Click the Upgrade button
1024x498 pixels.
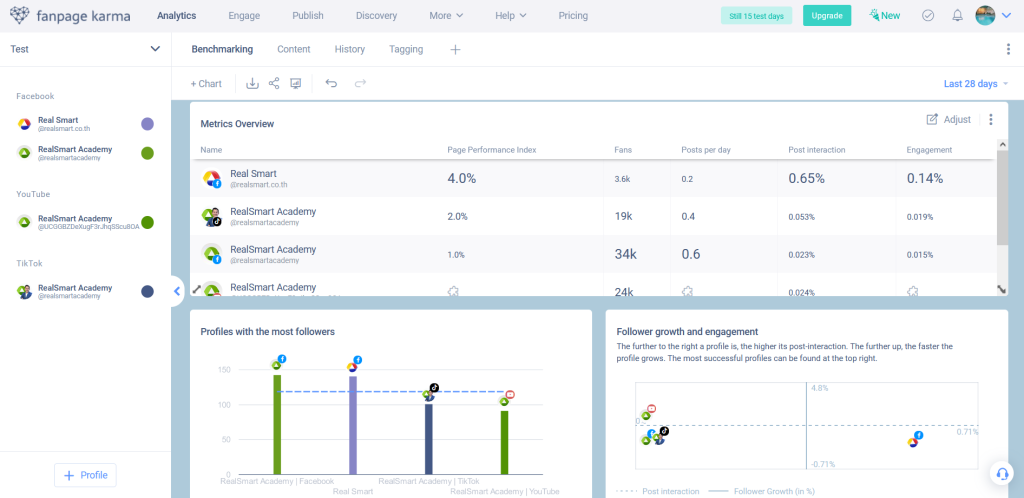[x=826, y=16]
